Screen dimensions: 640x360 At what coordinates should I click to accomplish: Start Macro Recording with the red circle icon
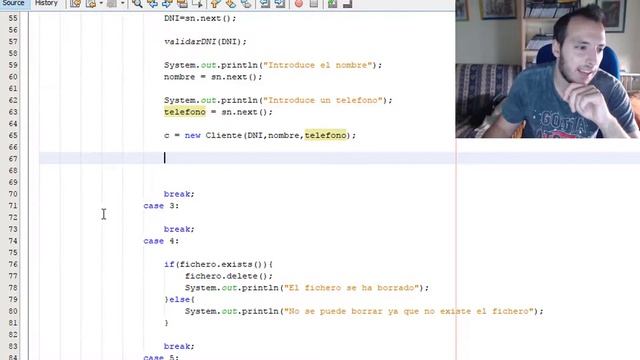(x=299, y=4)
